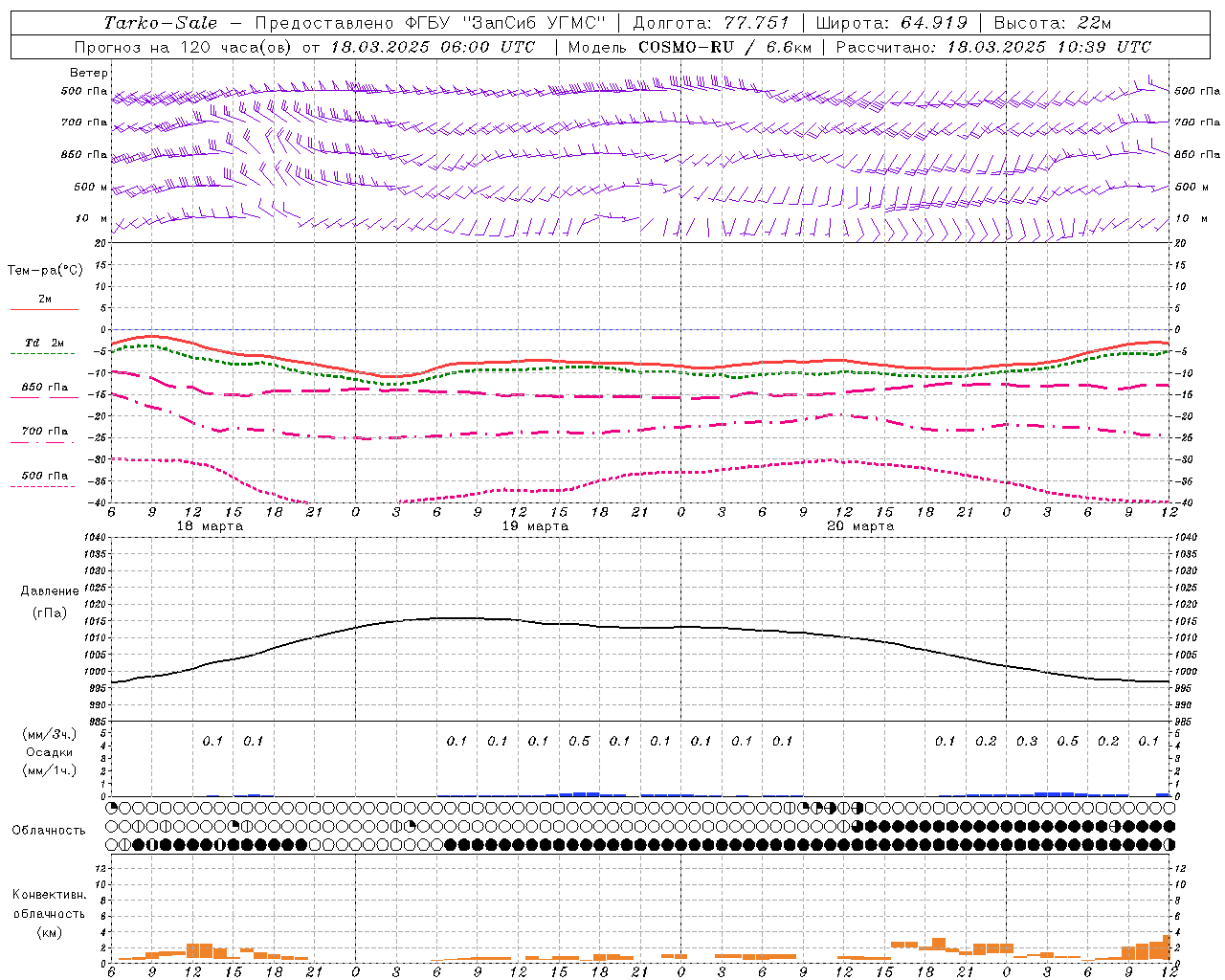
Task: Click the 'Конвективн.' convective cloud label
Action: pyautogui.click(x=50, y=895)
